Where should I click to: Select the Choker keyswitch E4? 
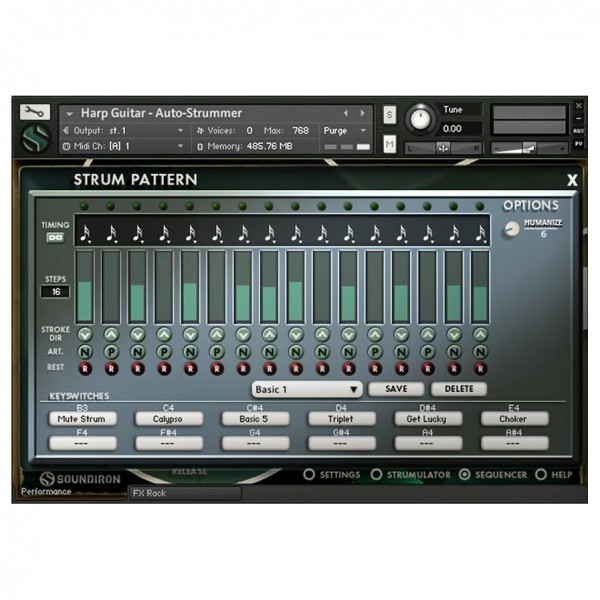point(514,419)
